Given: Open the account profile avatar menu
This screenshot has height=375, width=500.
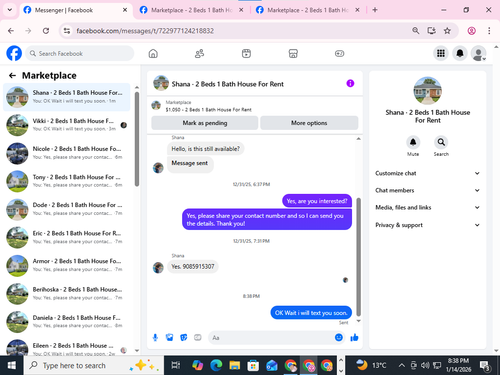Looking at the screenshot, I should [478, 53].
